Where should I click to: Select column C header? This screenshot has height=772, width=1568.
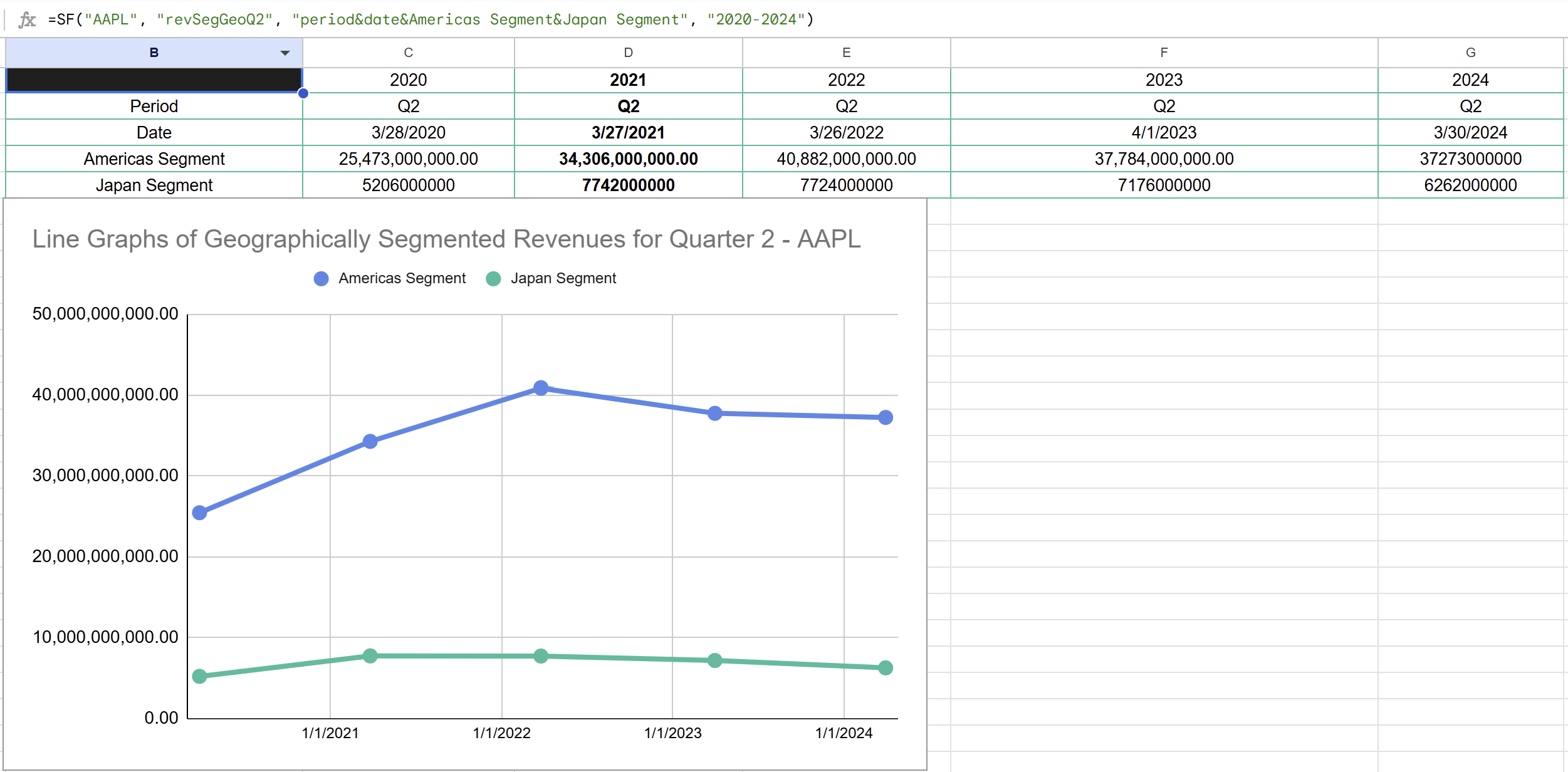click(408, 53)
